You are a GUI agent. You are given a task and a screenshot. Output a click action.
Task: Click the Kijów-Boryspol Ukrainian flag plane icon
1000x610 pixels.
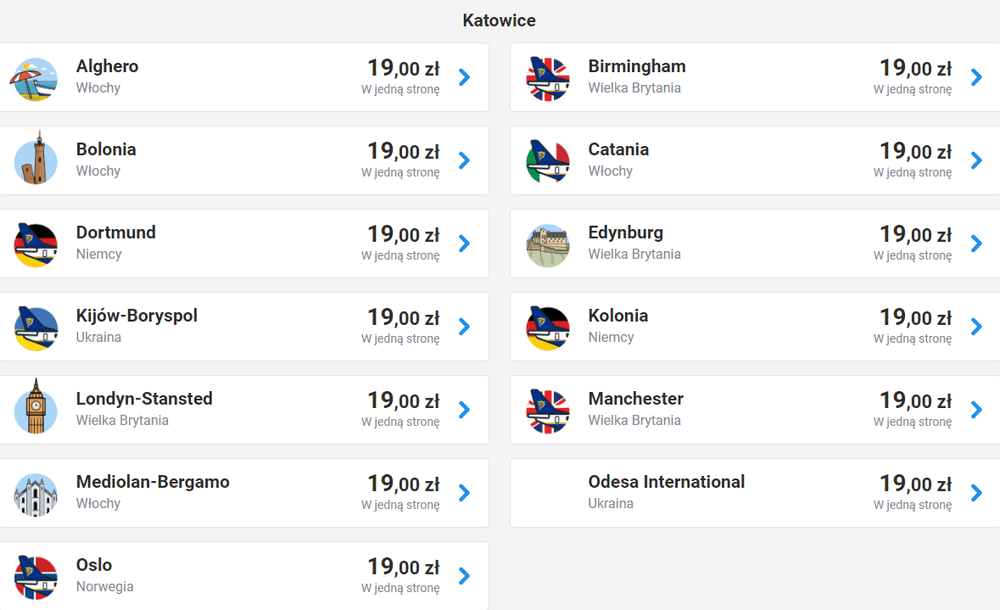point(35,327)
